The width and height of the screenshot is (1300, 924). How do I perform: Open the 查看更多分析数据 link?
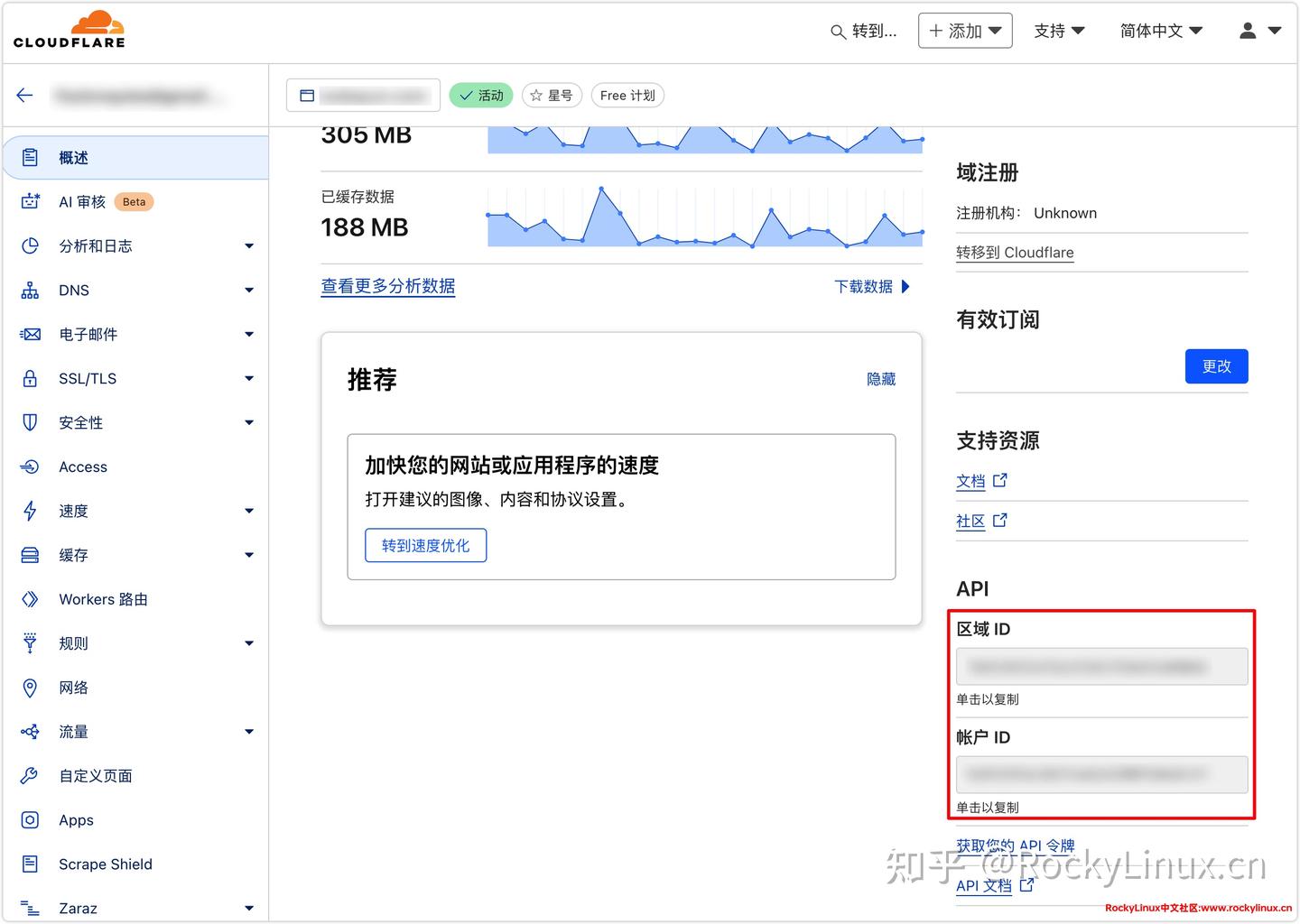(387, 286)
